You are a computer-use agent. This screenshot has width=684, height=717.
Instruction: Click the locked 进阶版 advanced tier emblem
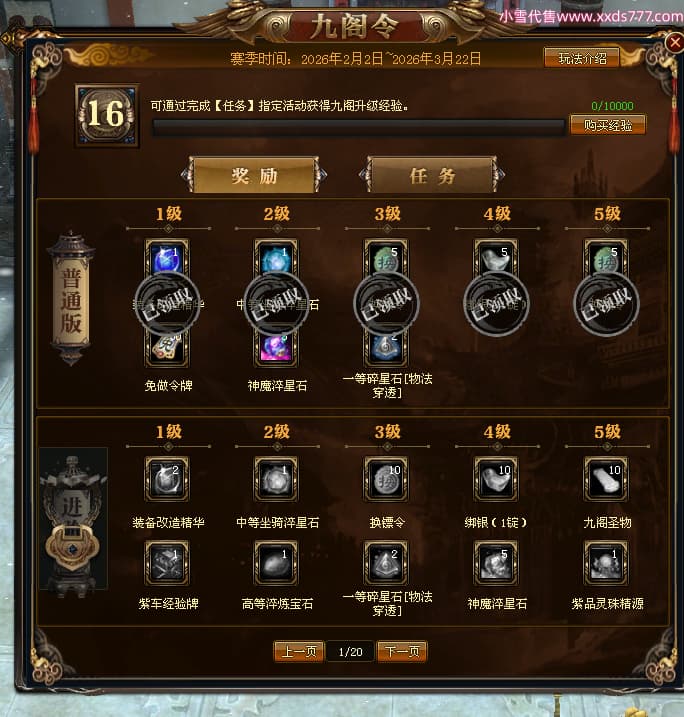point(73,519)
